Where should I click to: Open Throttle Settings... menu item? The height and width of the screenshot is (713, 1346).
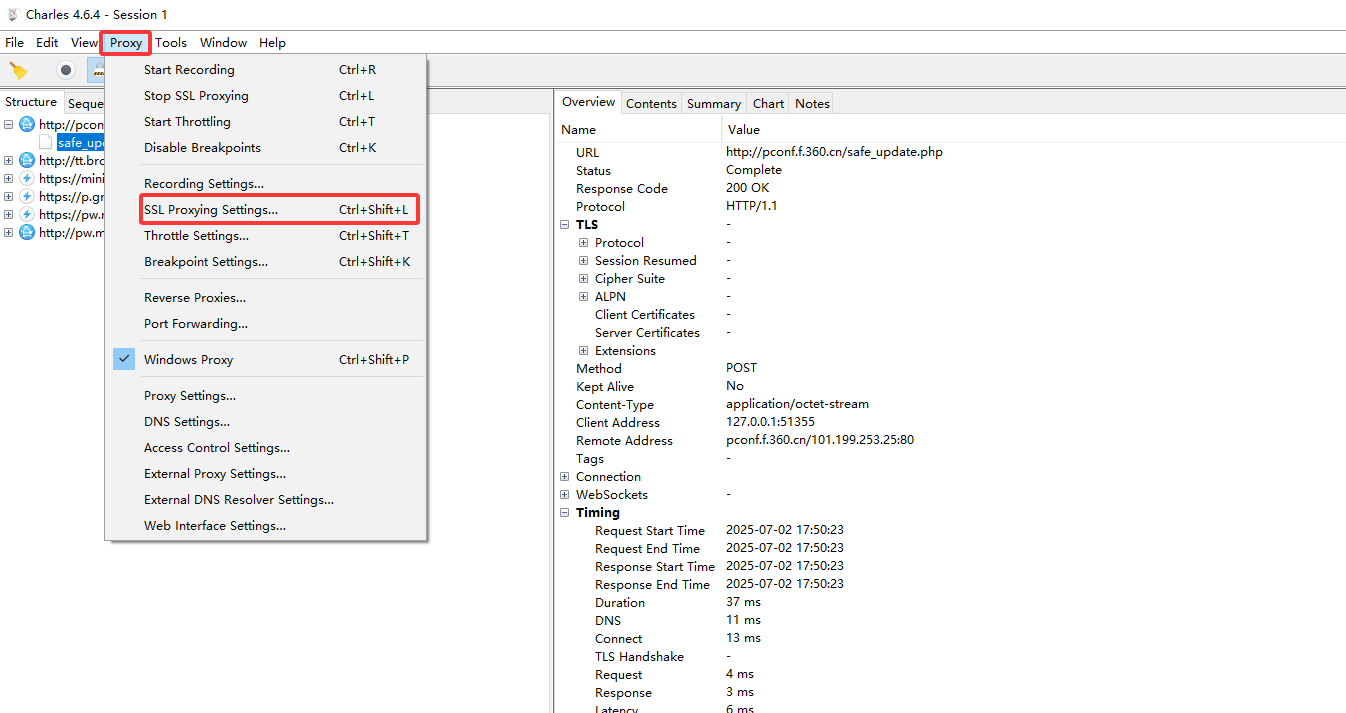[x=266, y=236]
